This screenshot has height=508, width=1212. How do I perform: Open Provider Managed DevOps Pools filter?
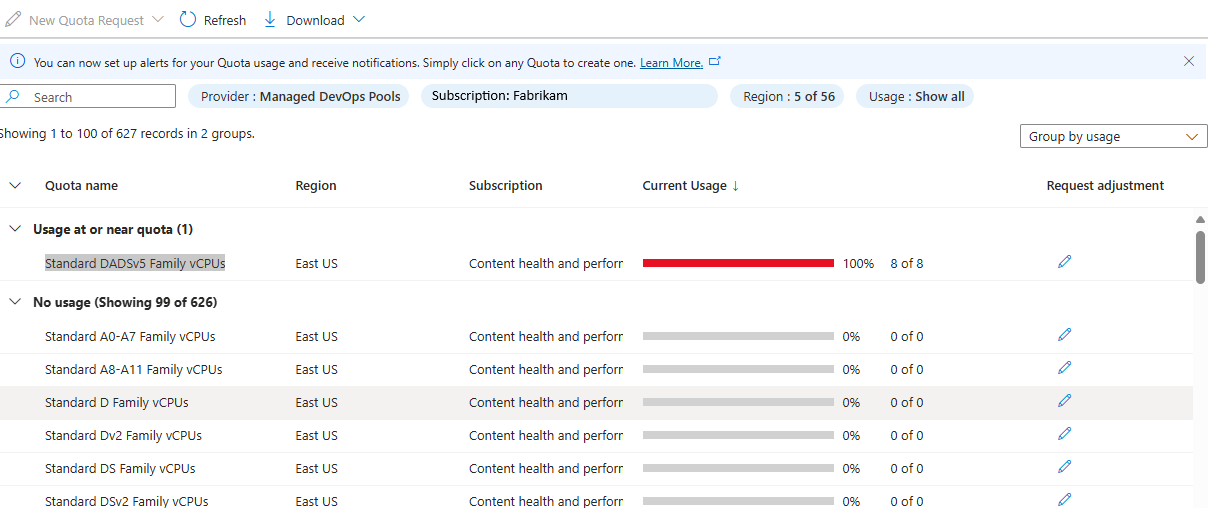click(299, 96)
